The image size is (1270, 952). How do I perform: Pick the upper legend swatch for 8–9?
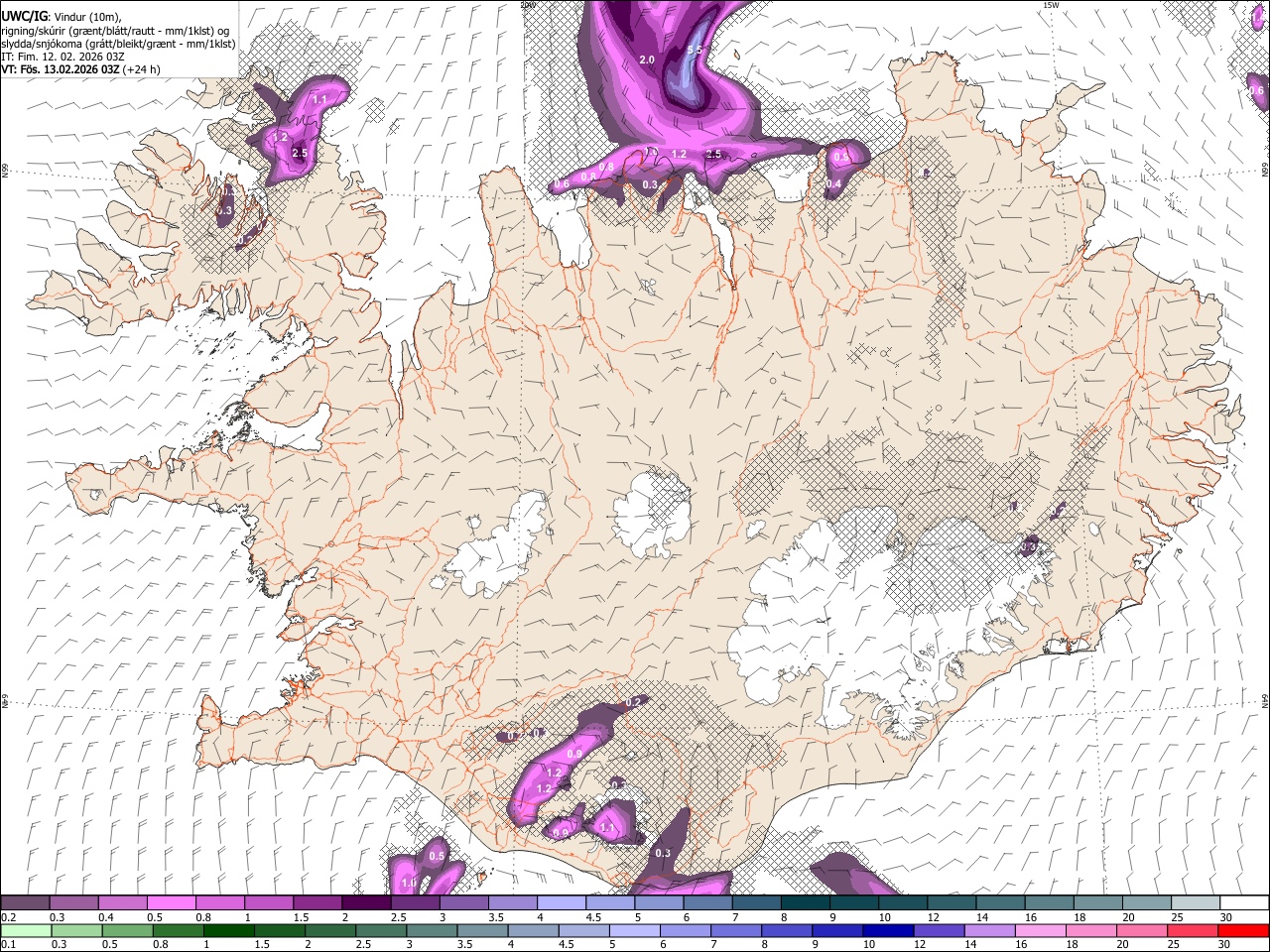coord(805,903)
